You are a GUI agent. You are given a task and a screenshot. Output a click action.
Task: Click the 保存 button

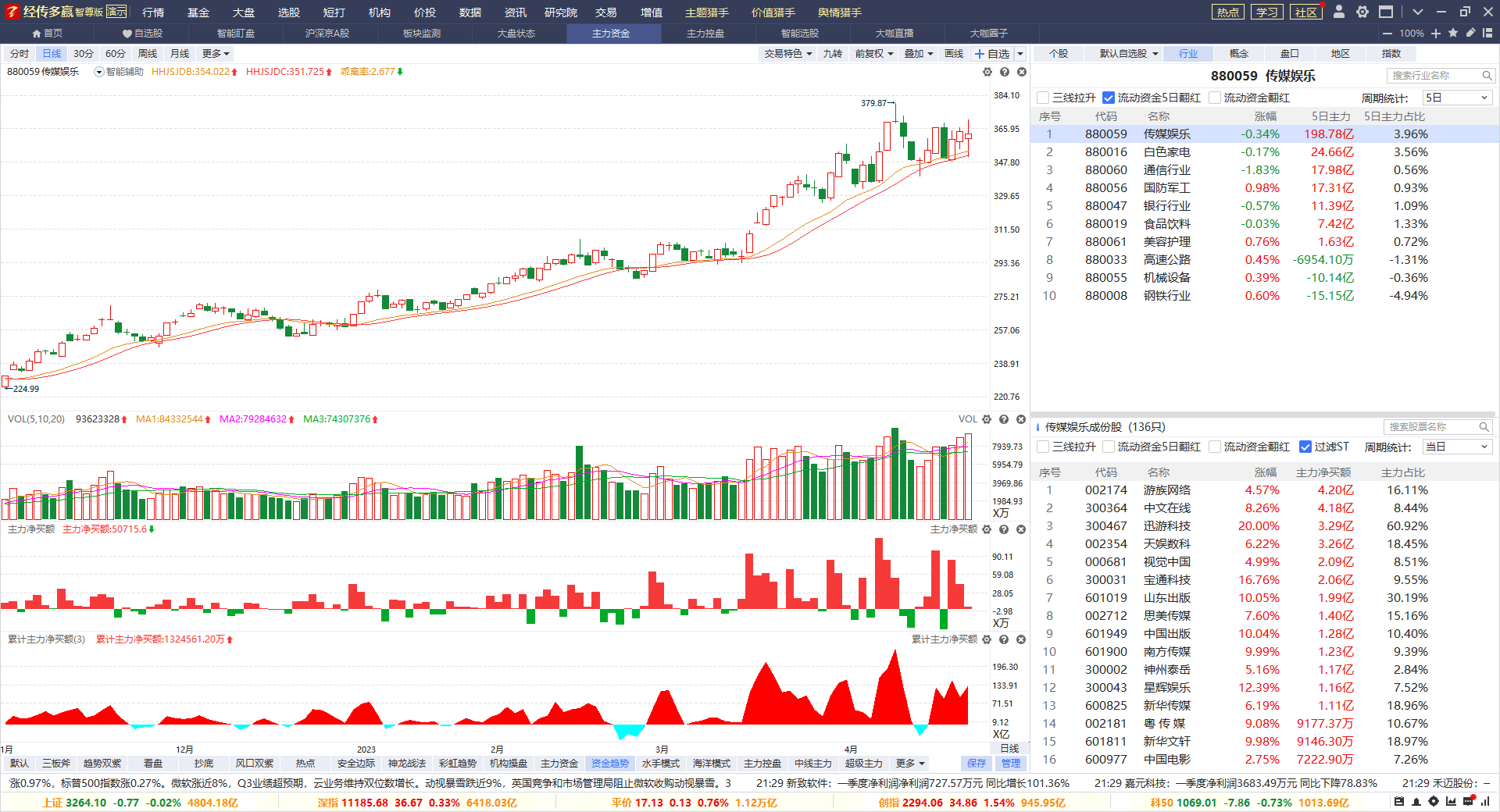point(977,764)
